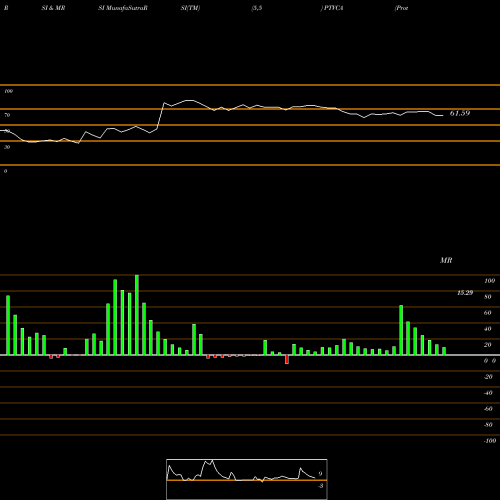Click the 70 level label on the RSI panel
Viewport: 500px width, 500px height.
(7, 115)
